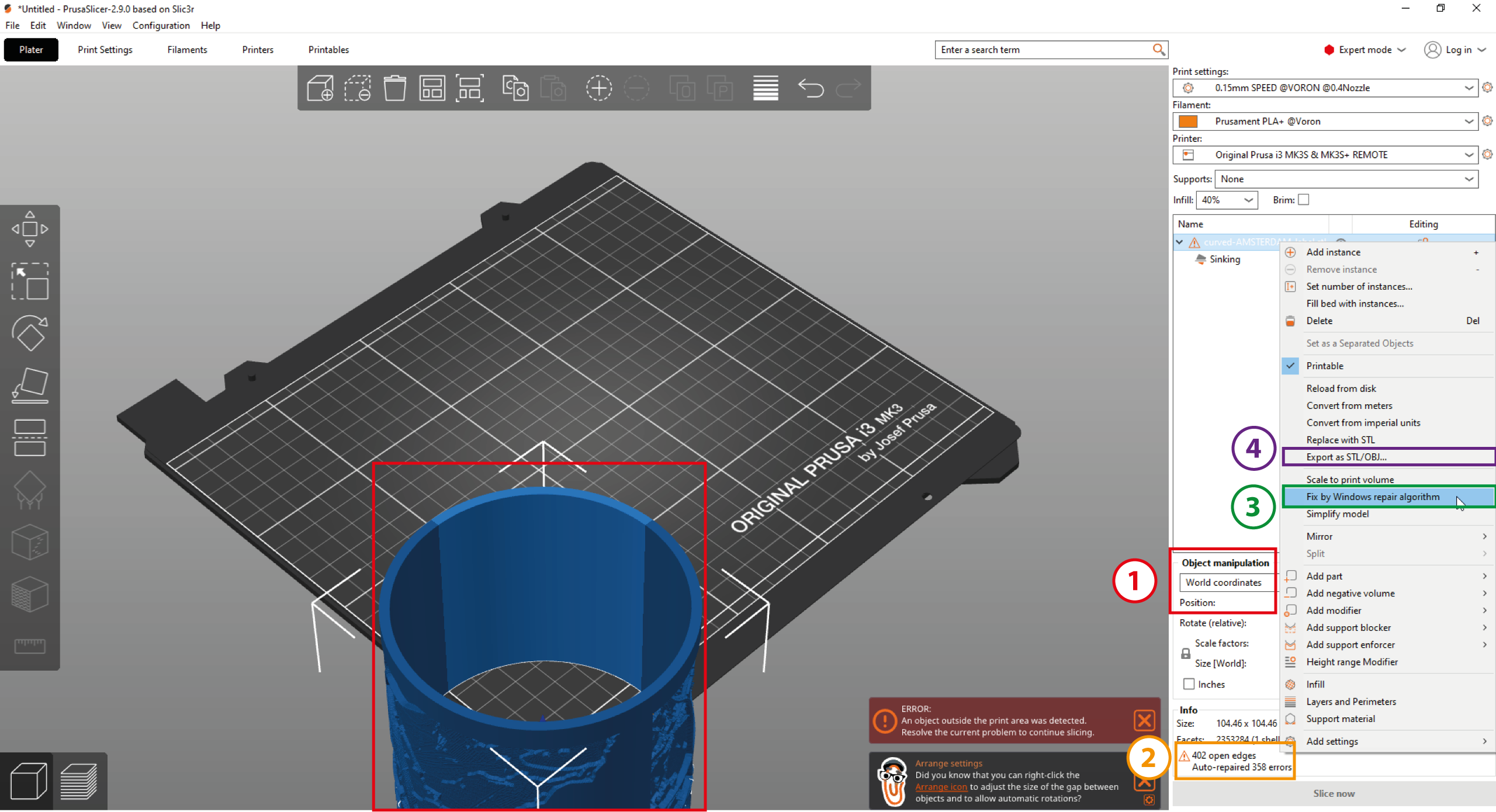Click the Arrange icon link in the hint
The width and height of the screenshot is (1496, 812).
(941, 787)
